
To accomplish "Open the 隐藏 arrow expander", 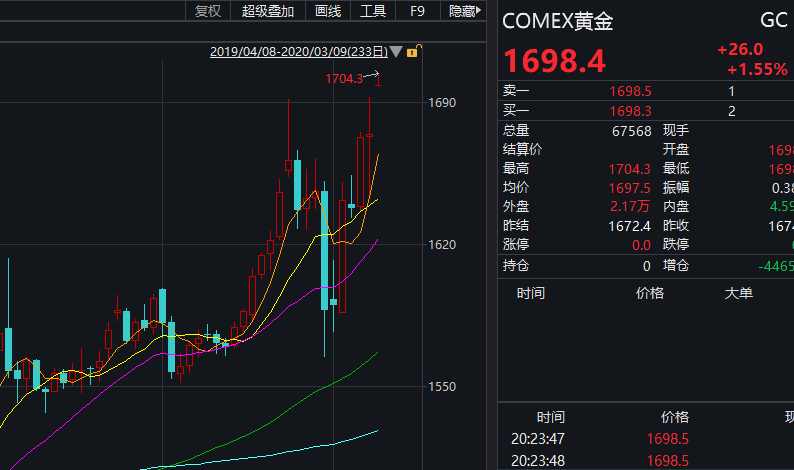I will pos(479,10).
